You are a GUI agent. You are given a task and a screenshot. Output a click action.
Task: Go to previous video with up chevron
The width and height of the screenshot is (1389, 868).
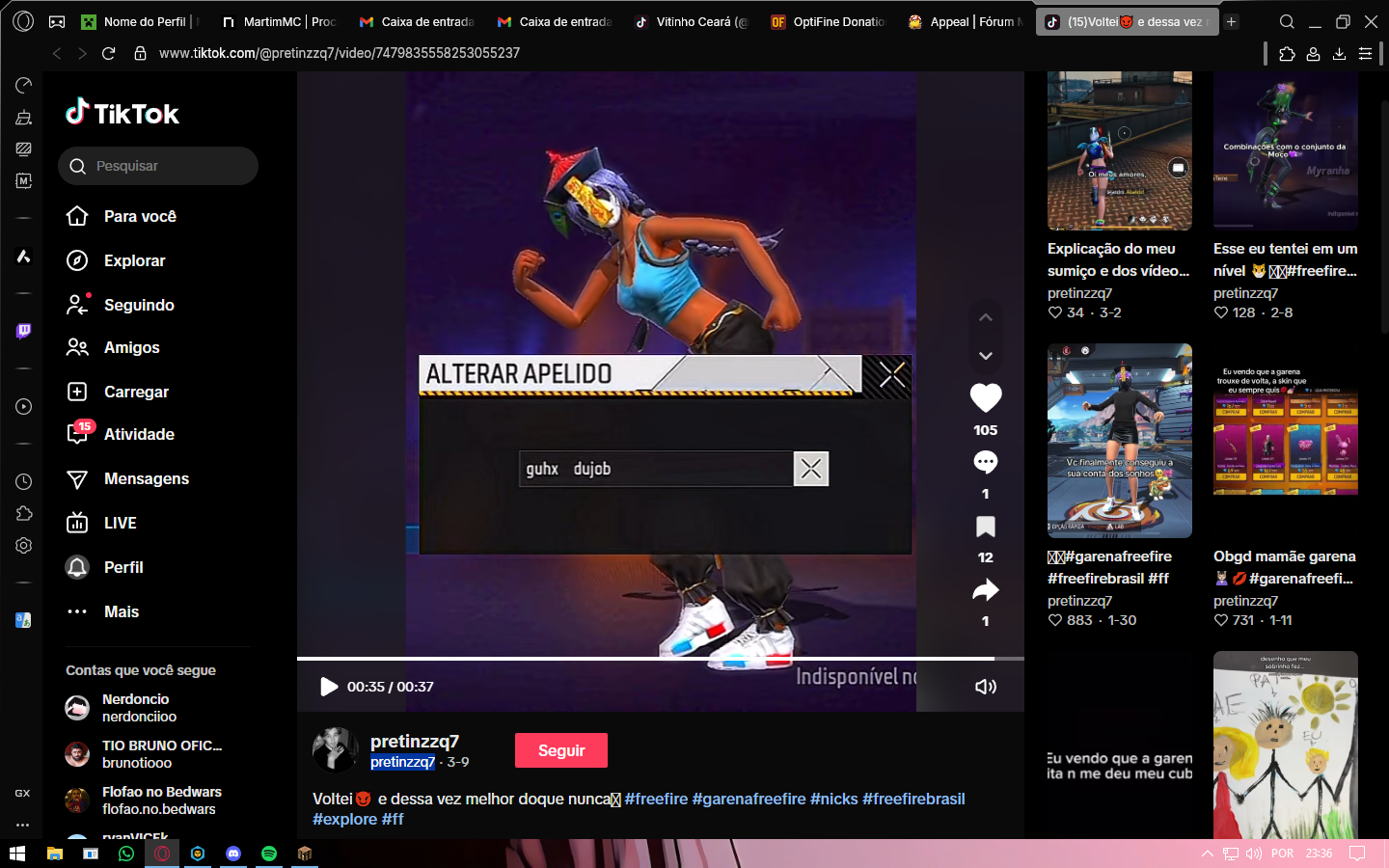pyautogui.click(x=985, y=317)
